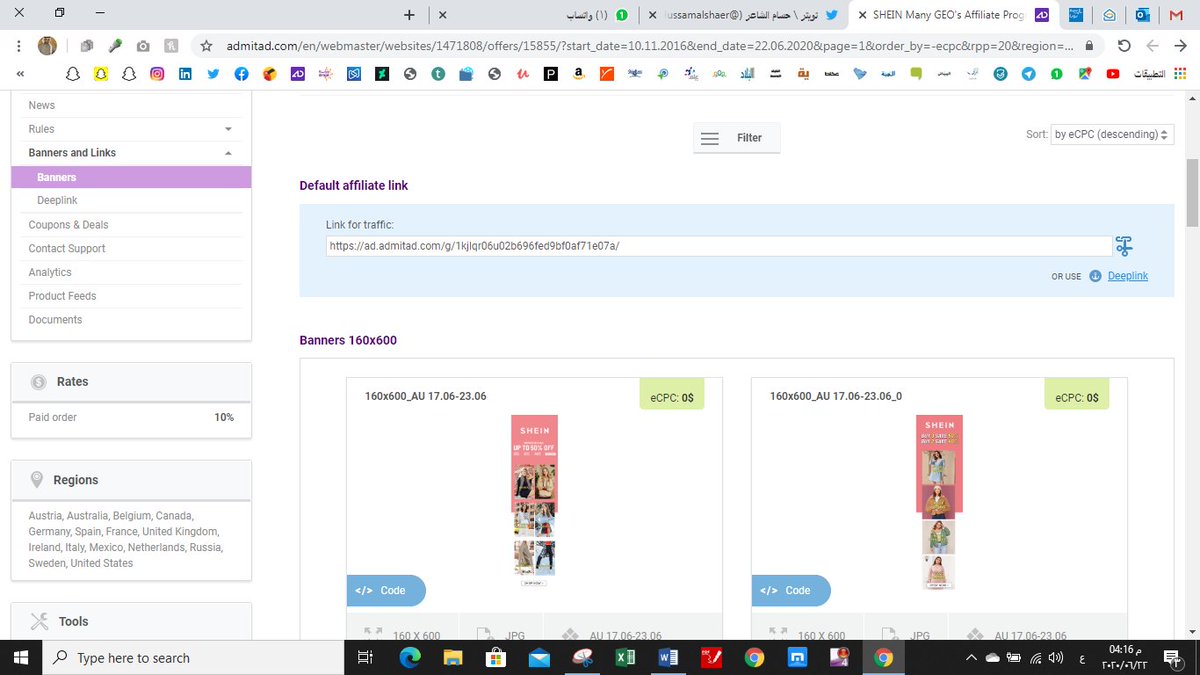The width and height of the screenshot is (1200, 675).
Task: Click the Paid order 10% rate
Action: (131, 417)
